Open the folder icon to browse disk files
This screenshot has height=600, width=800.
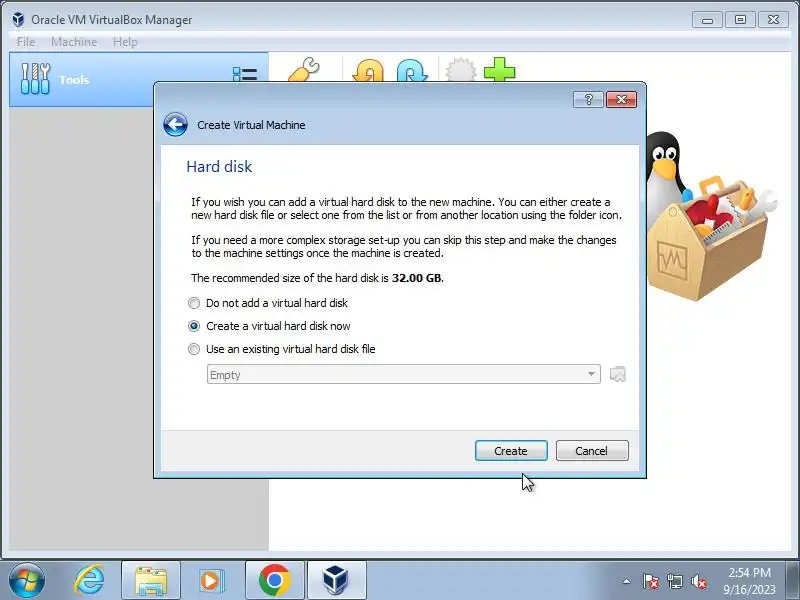click(x=617, y=374)
